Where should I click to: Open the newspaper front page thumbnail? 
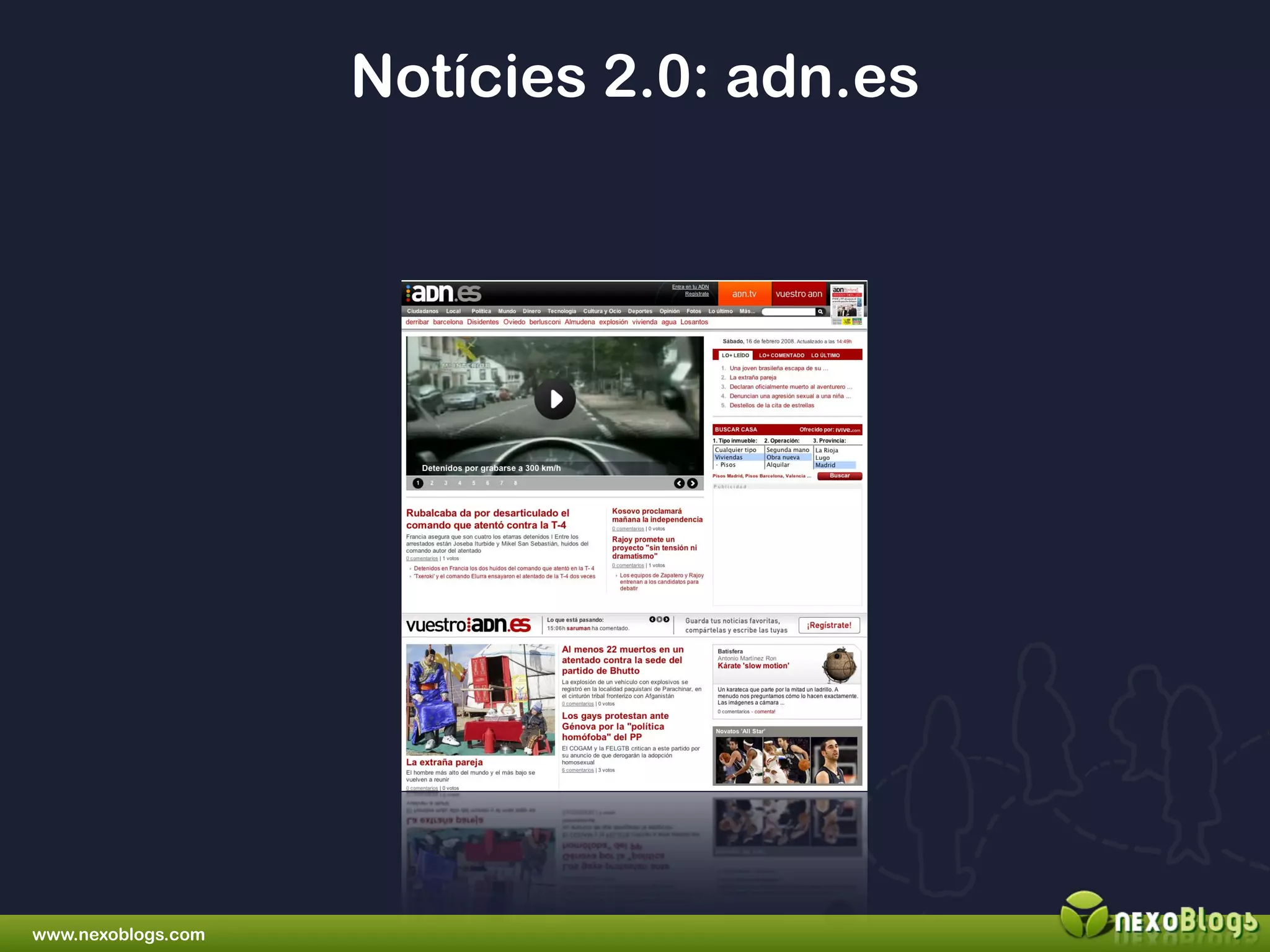(x=847, y=305)
